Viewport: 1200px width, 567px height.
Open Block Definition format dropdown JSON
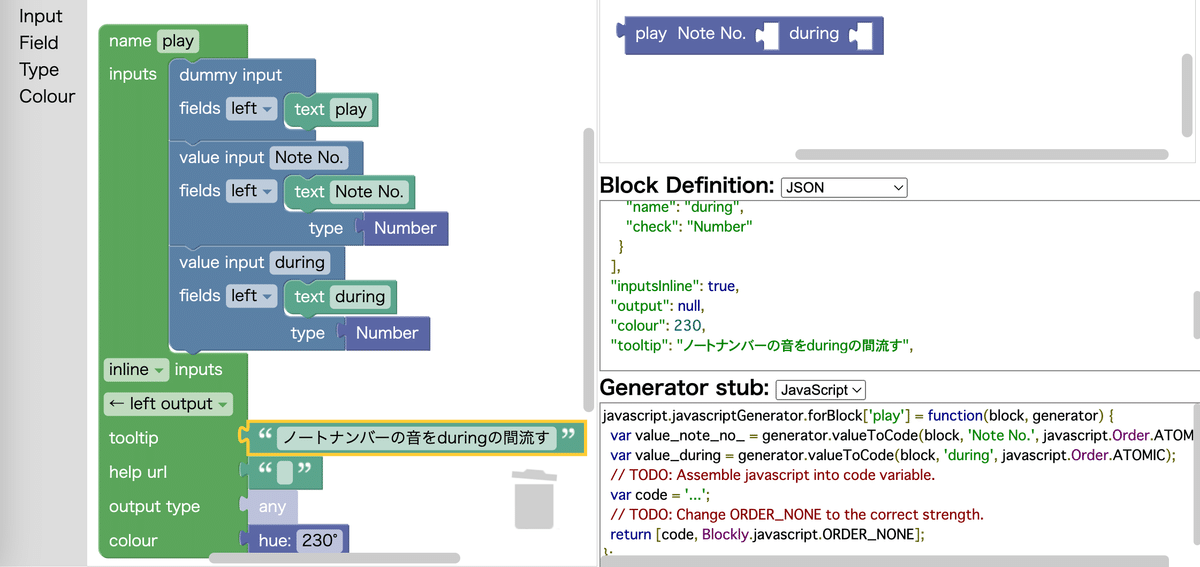pyautogui.click(x=843, y=187)
